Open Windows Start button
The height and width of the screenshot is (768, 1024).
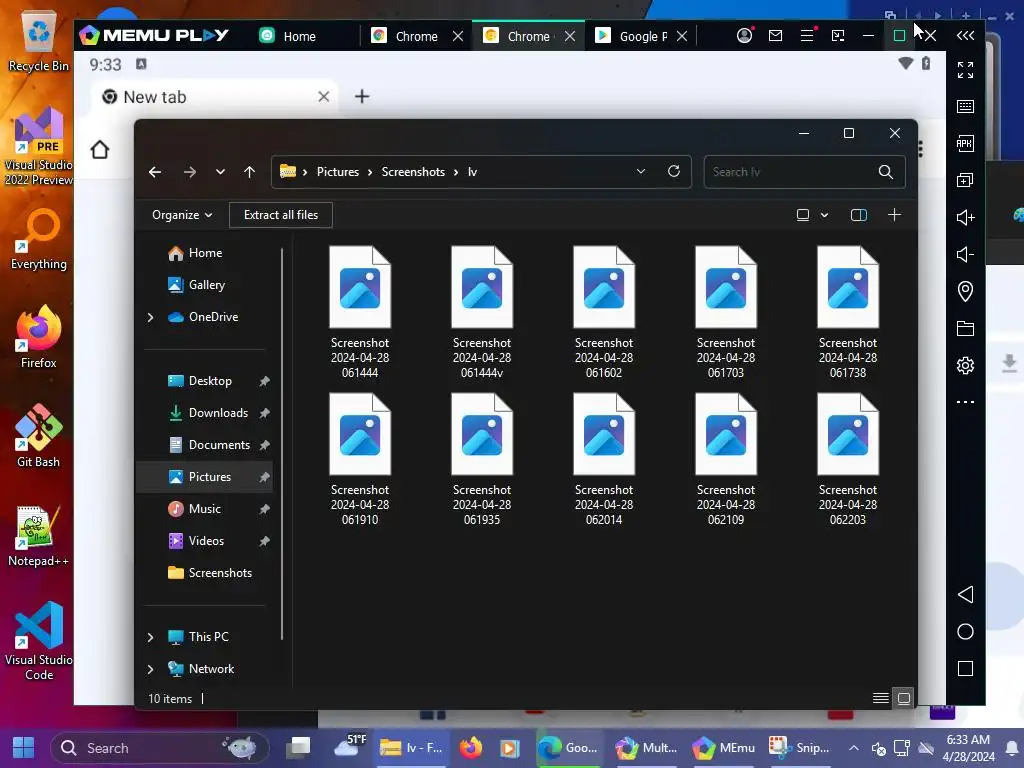pos(24,748)
